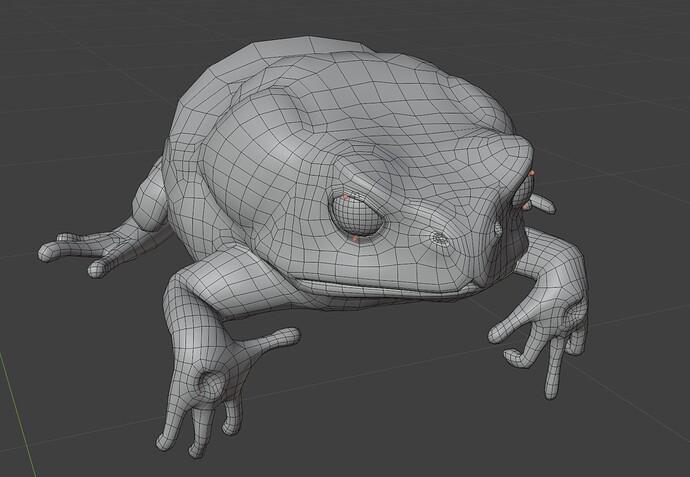Select the round wrist knob on front hand
The height and width of the screenshot is (477, 690).
coord(210,385)
